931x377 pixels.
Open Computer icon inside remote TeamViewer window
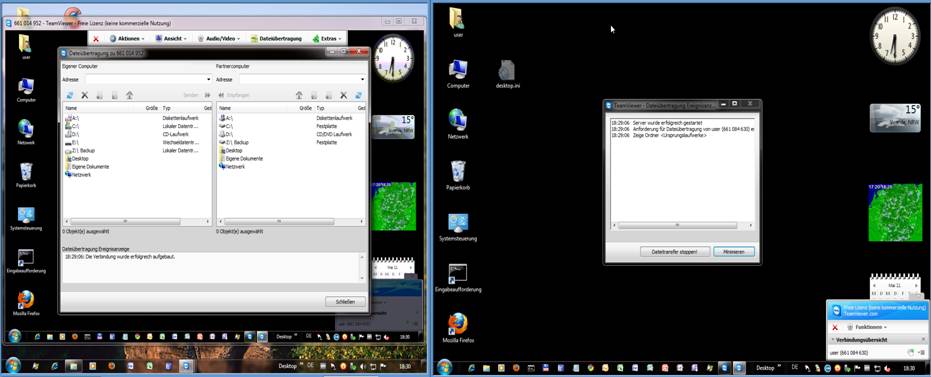pyautogui.click(x=26, y=90)
